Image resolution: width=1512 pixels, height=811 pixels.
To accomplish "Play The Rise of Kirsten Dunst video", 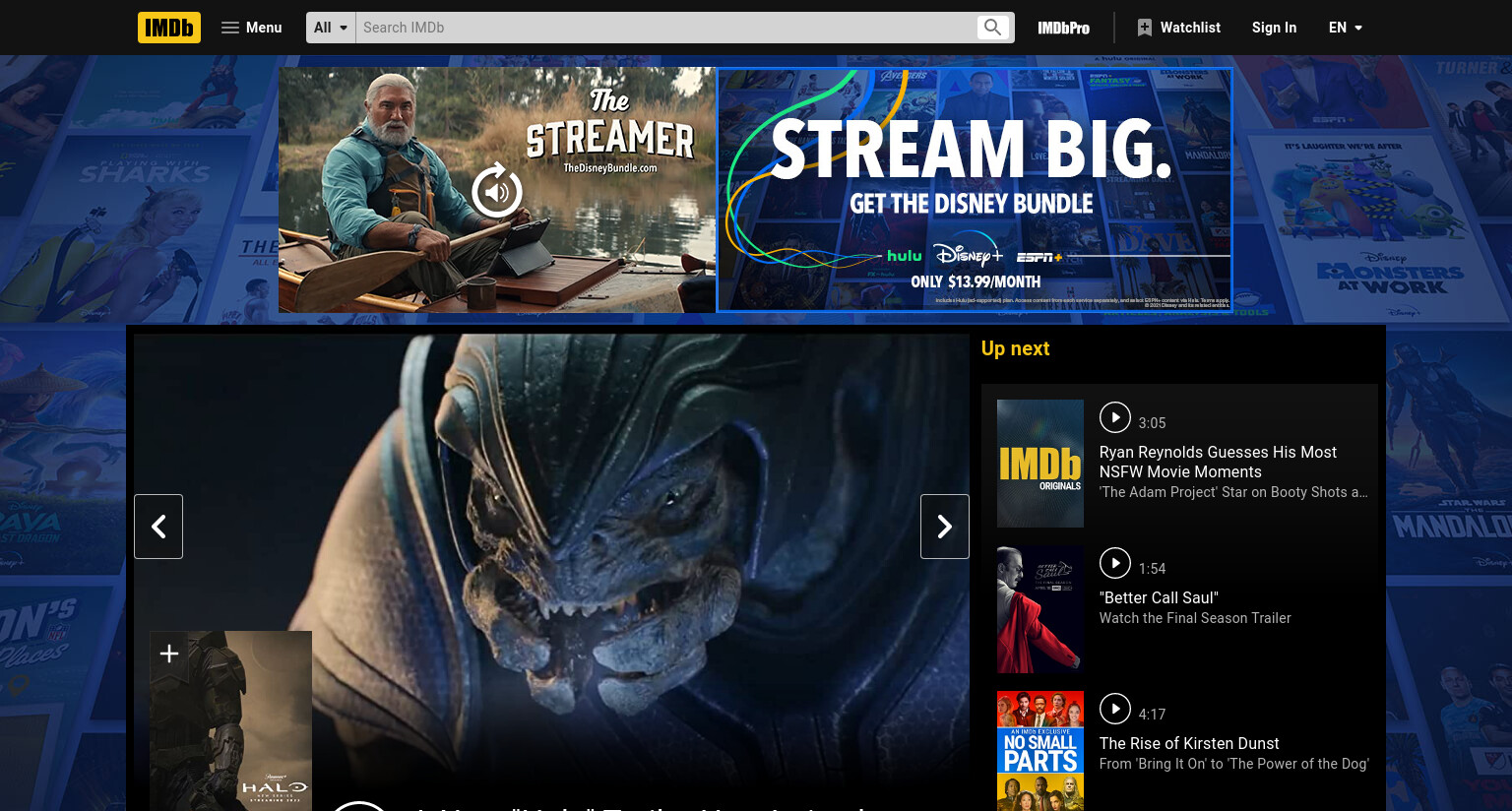I will 1115,709.
